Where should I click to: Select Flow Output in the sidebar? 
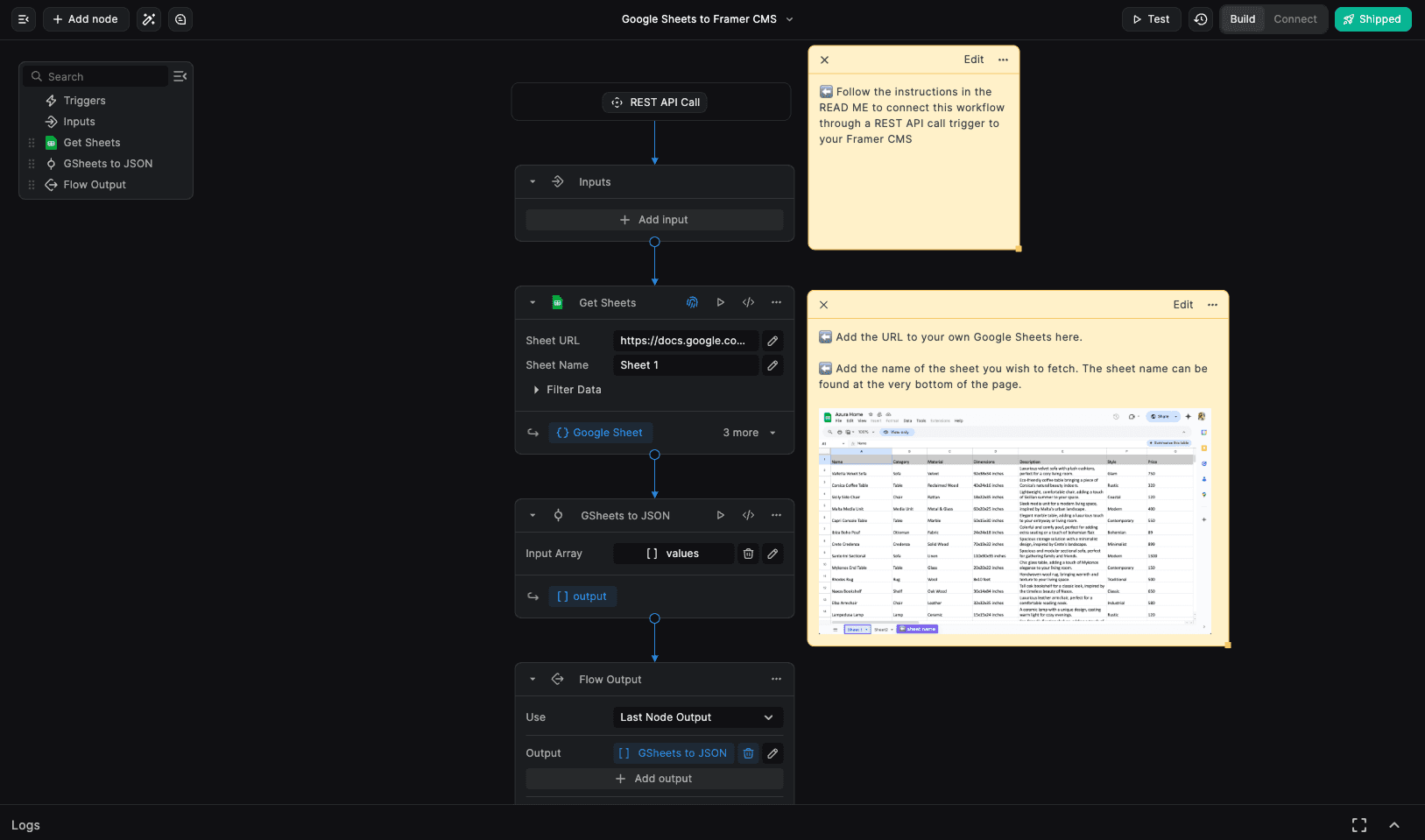coord(95,185)
